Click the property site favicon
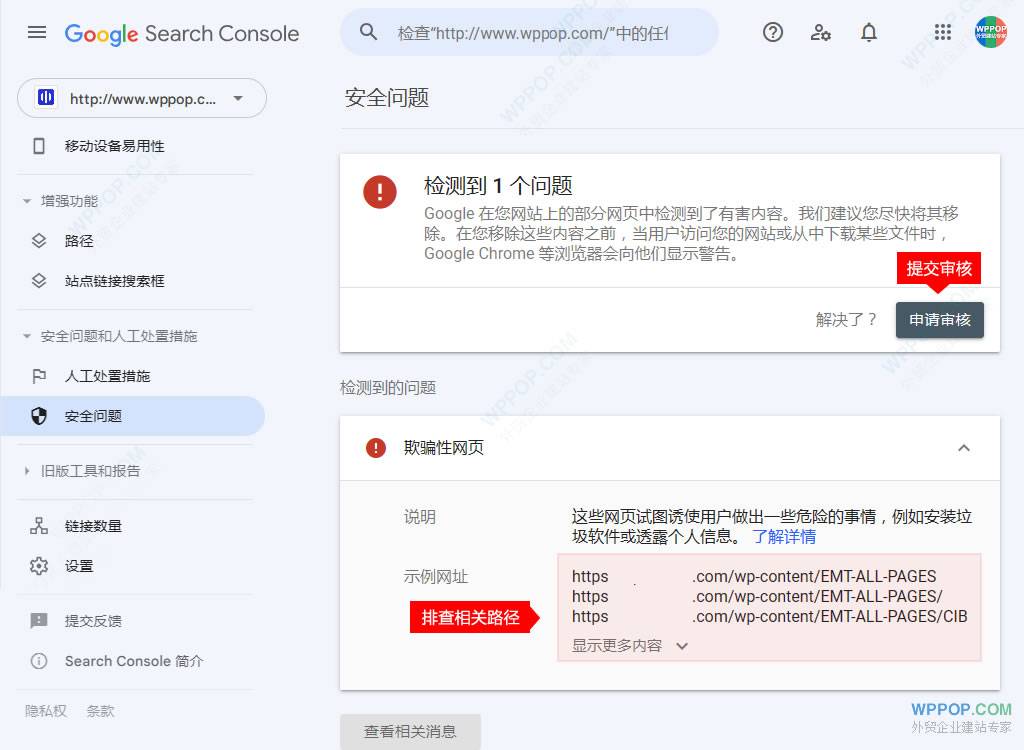Screen dimensions: 1024x750 [46, 98]
